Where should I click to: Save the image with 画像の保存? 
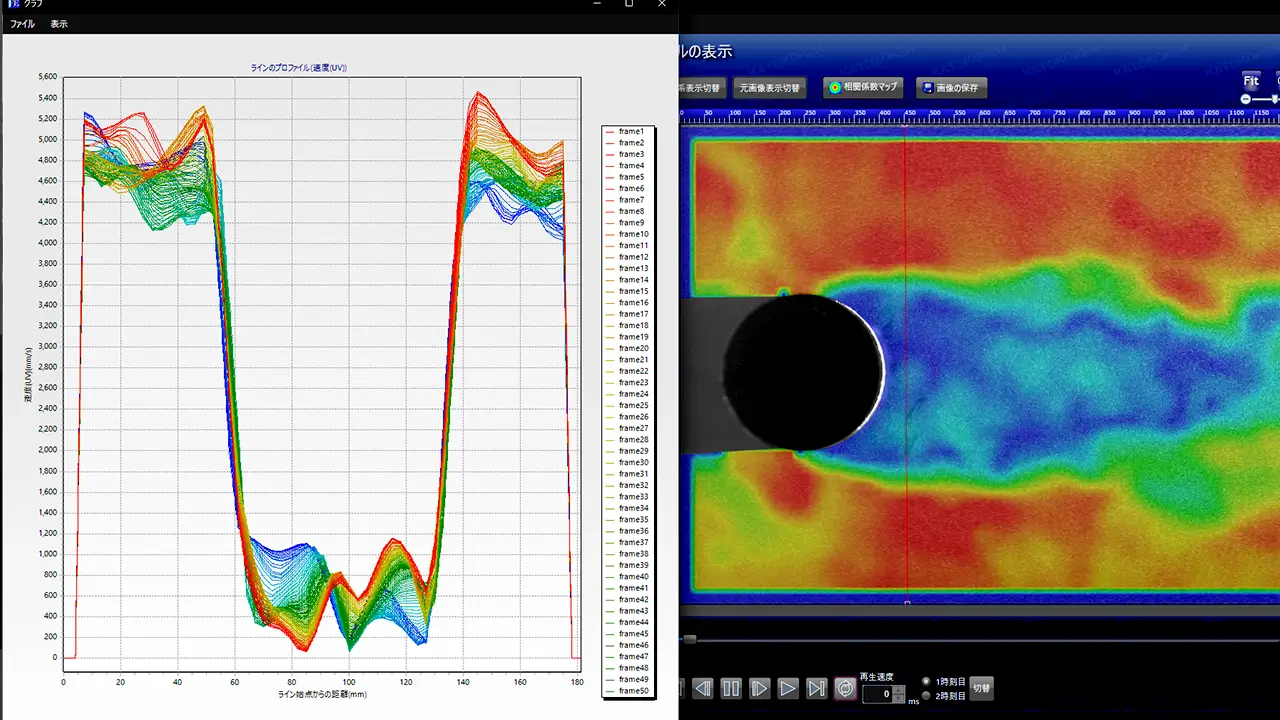point(952,88)
